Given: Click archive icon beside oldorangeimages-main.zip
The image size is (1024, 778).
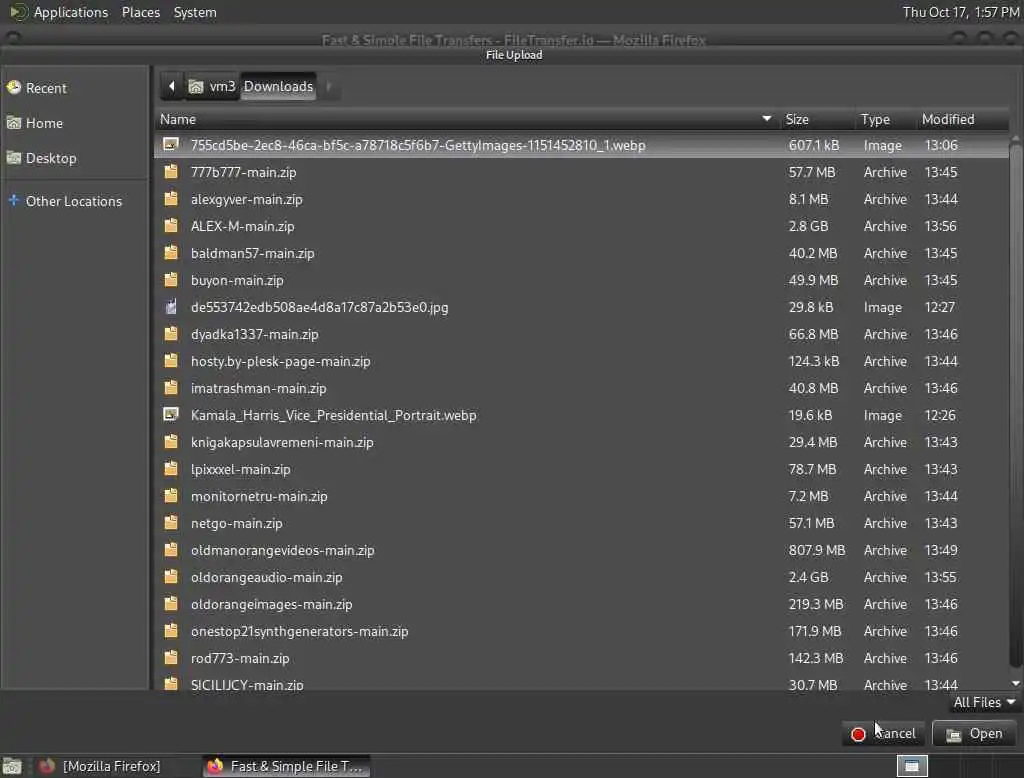Looking at the screenshot, I should 170,604.
